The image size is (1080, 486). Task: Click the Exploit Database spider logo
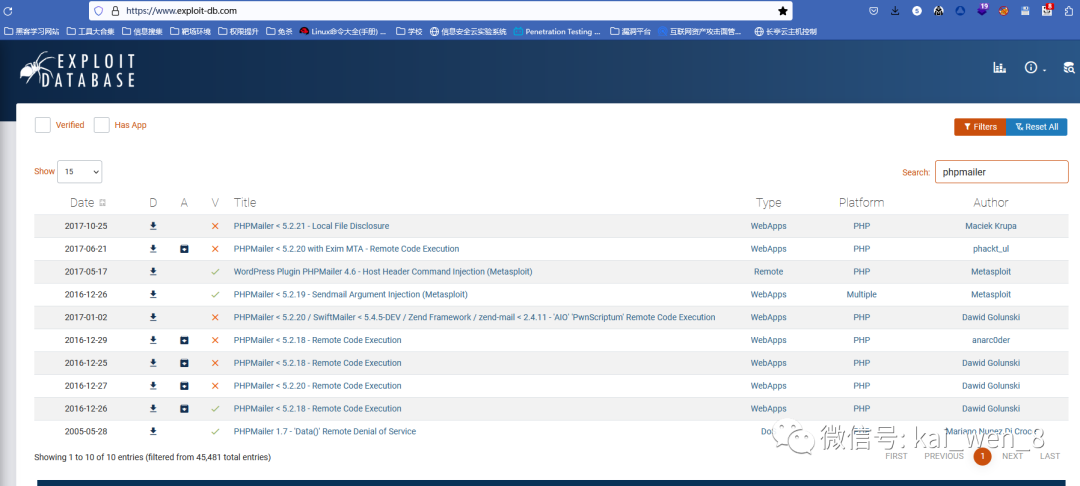[77, 70]
